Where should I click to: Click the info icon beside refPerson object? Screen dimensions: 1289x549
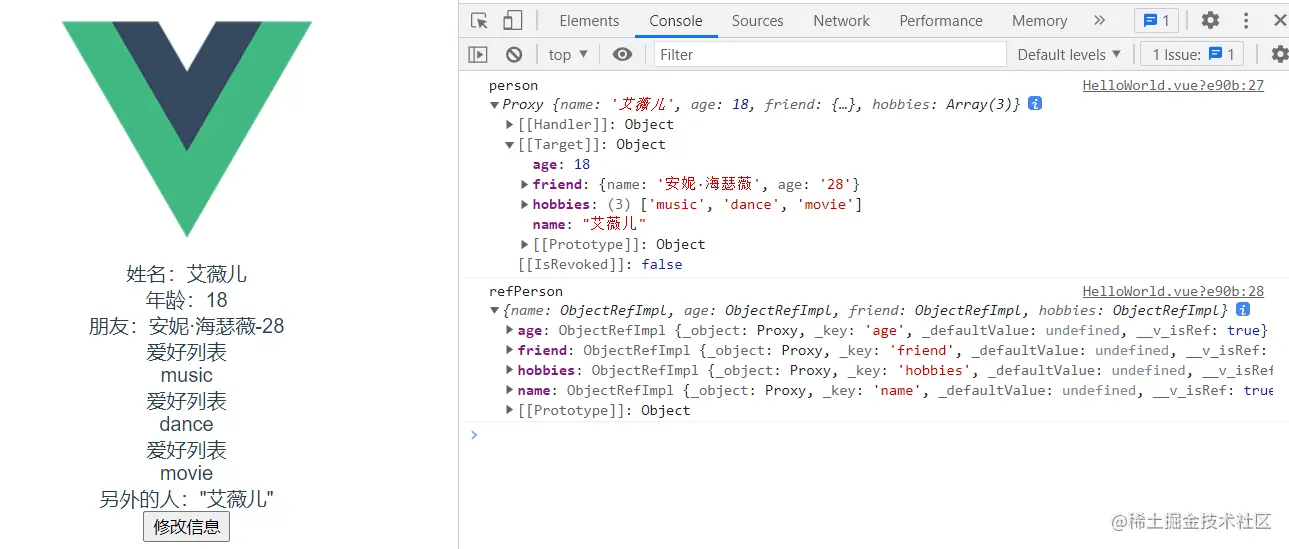coord(1242,309)
